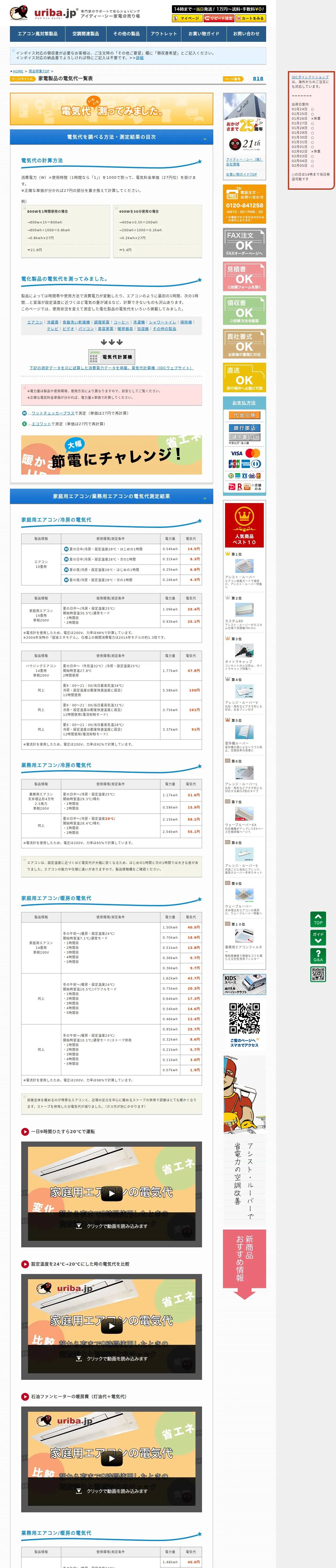
Task: Click 節電にチャレンジ banner
Action: 111,455
